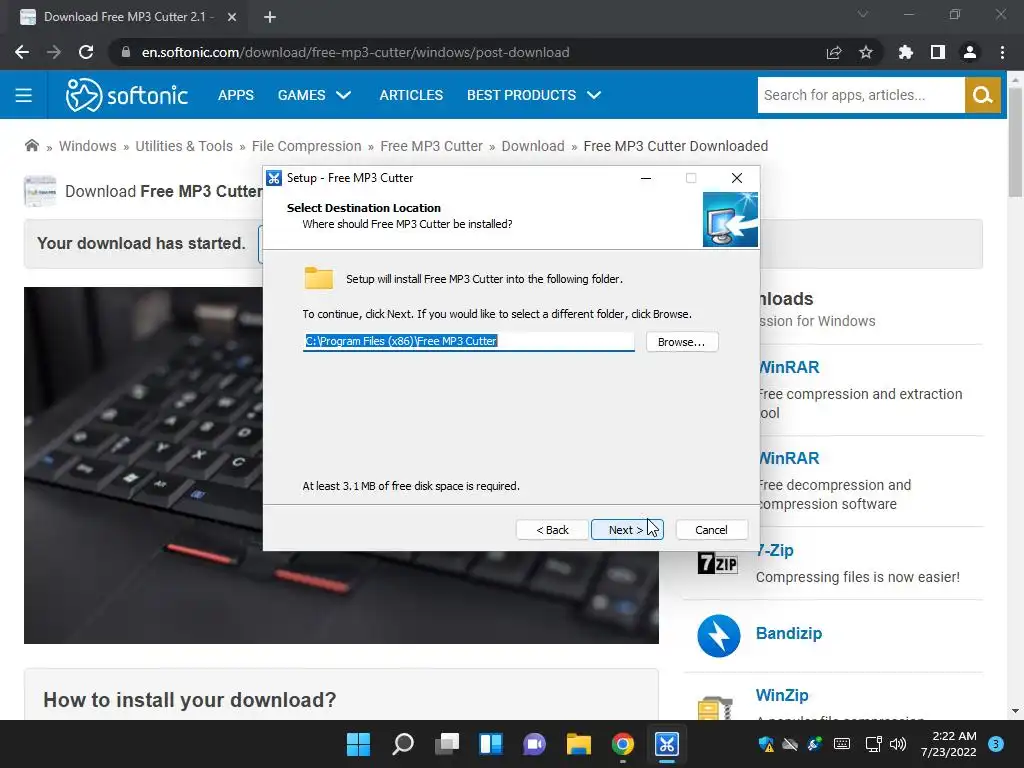Cancel the Free MP3 Cutter setup
Screen dimensions: 1024x768
(x=711, y=530)
